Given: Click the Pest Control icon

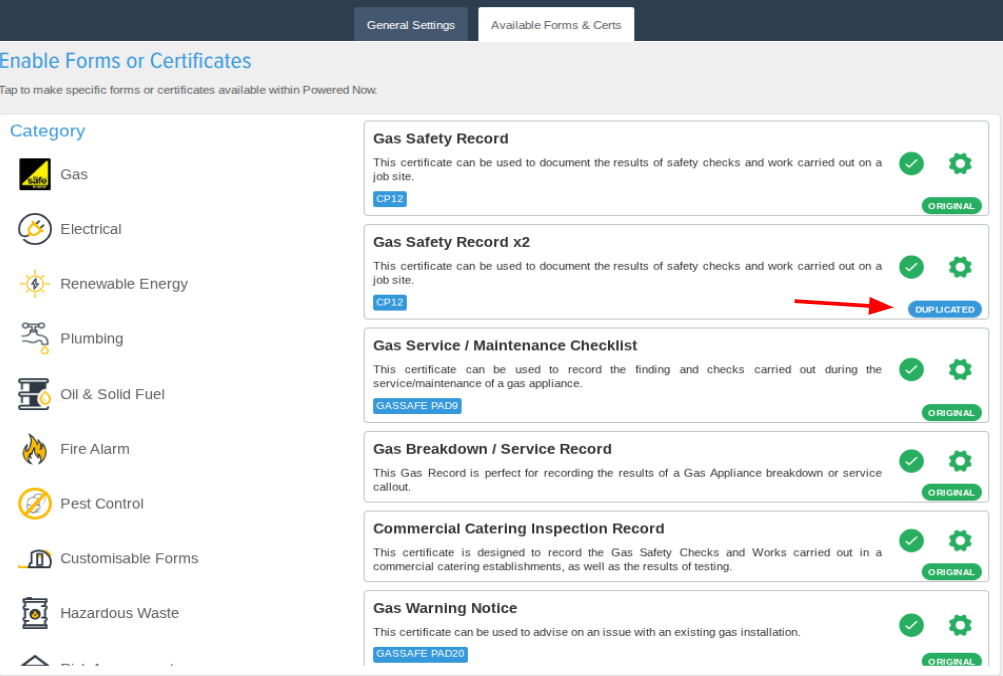Looking at the screenshot, I should click(x=34, y=503).
